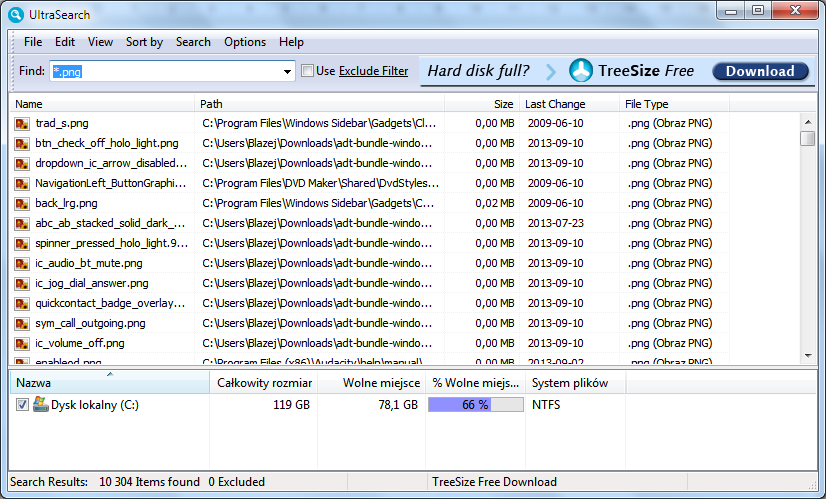Click the NTFS file system value
This screenshot has width=826, height=499.
pyautogui.click(x=546, y=405)
